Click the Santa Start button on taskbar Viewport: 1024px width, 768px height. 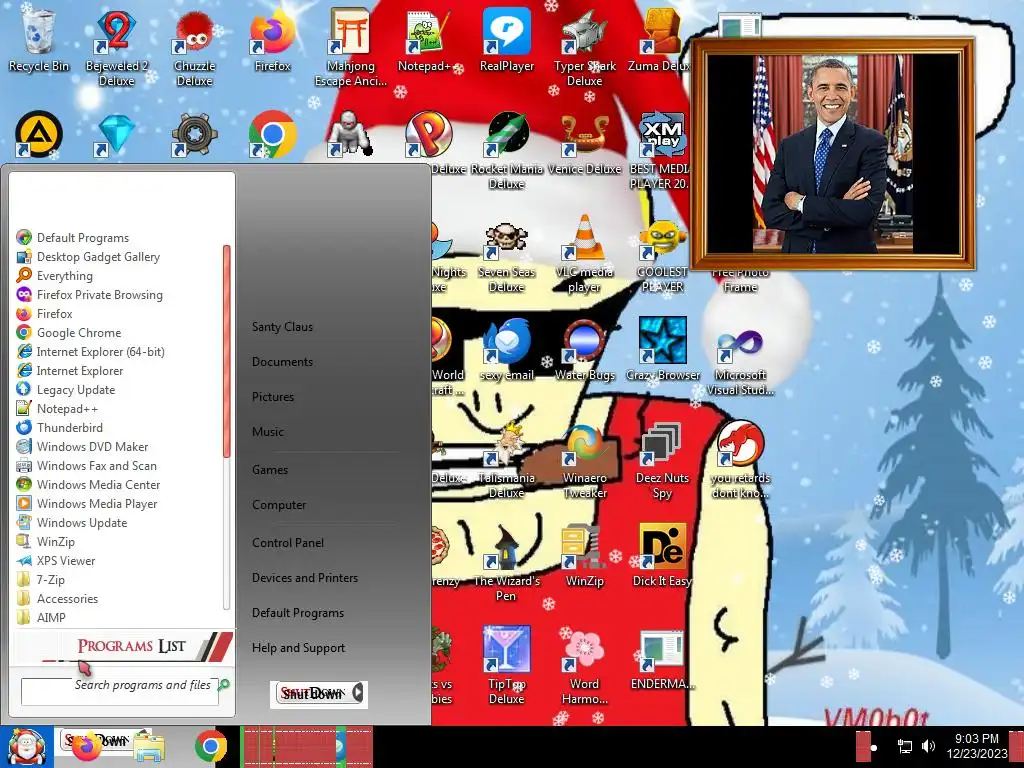click(26, 747)
